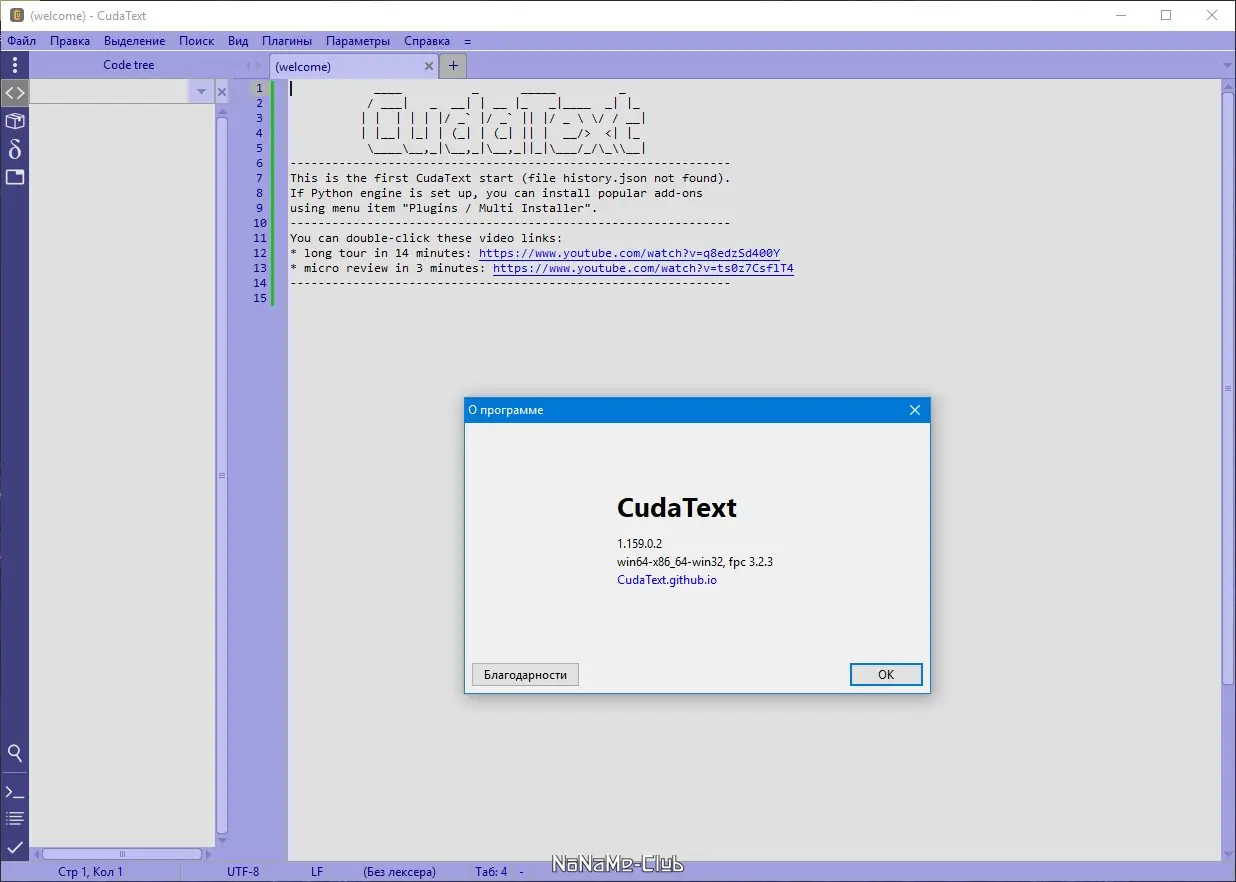Screen dimensions: 1236x882
Task: Open the Project manager box icon
Action: (x=14, y=121)
